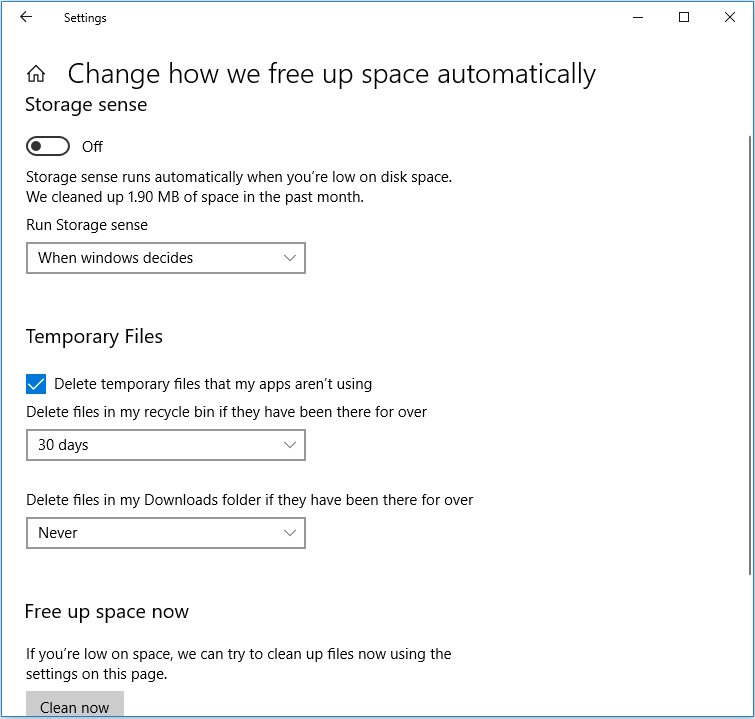Click 'Delete files in my recycle bin' label

[x=226, y=412]
